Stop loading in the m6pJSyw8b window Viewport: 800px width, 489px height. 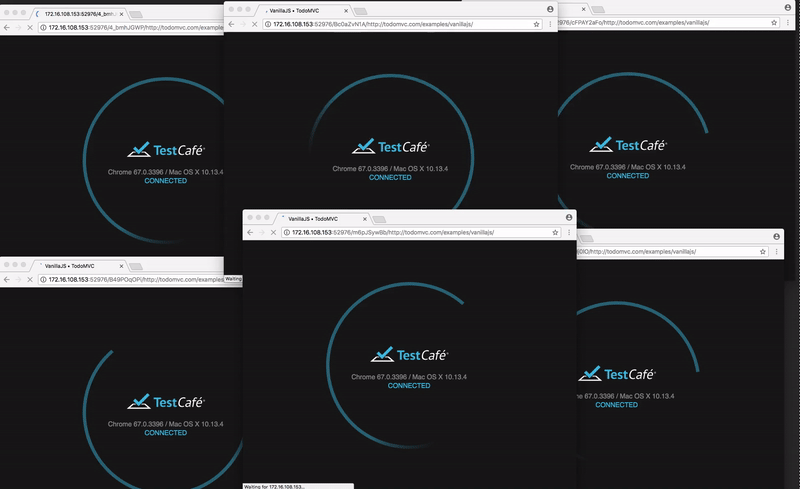pos(273,232)
